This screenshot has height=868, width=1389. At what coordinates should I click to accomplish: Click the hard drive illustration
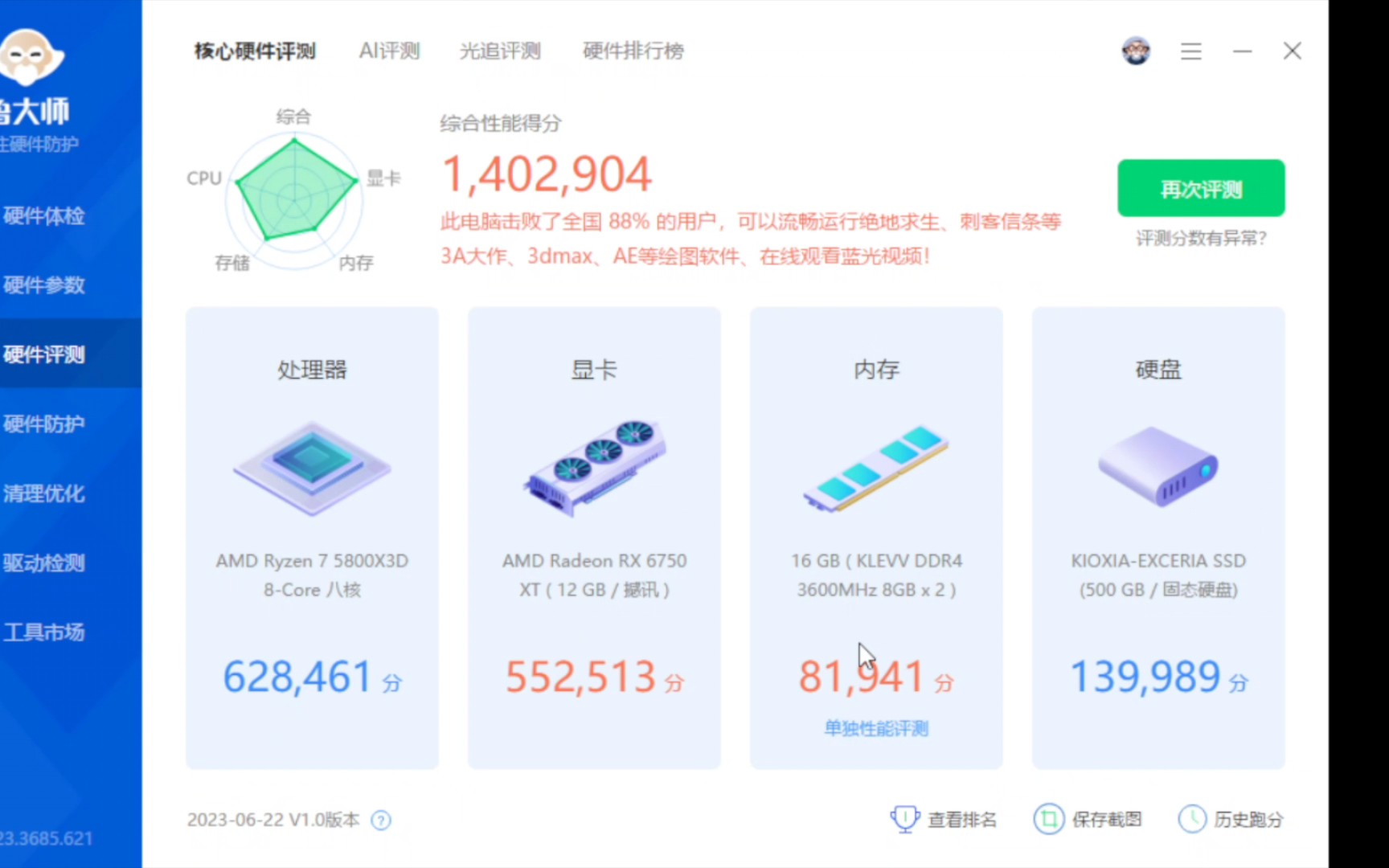(1158, 466)
